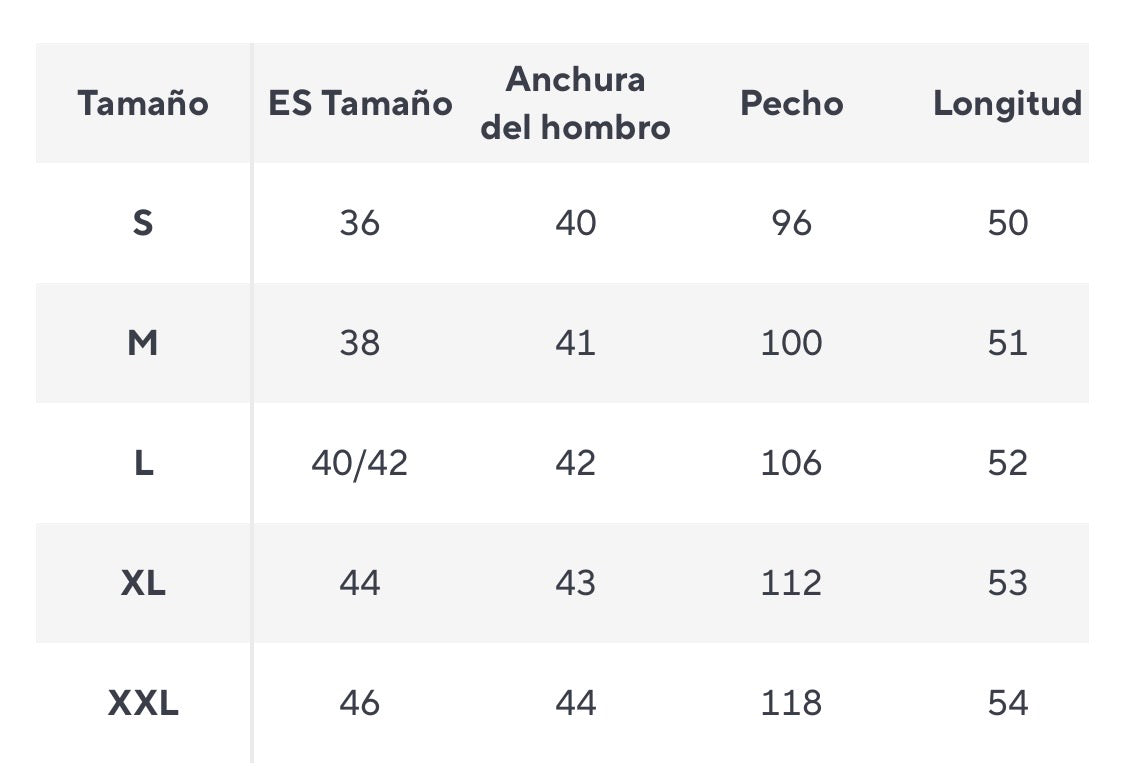Click the ES size value 36
Screen dimensions: 1125x769
[360, 223]
